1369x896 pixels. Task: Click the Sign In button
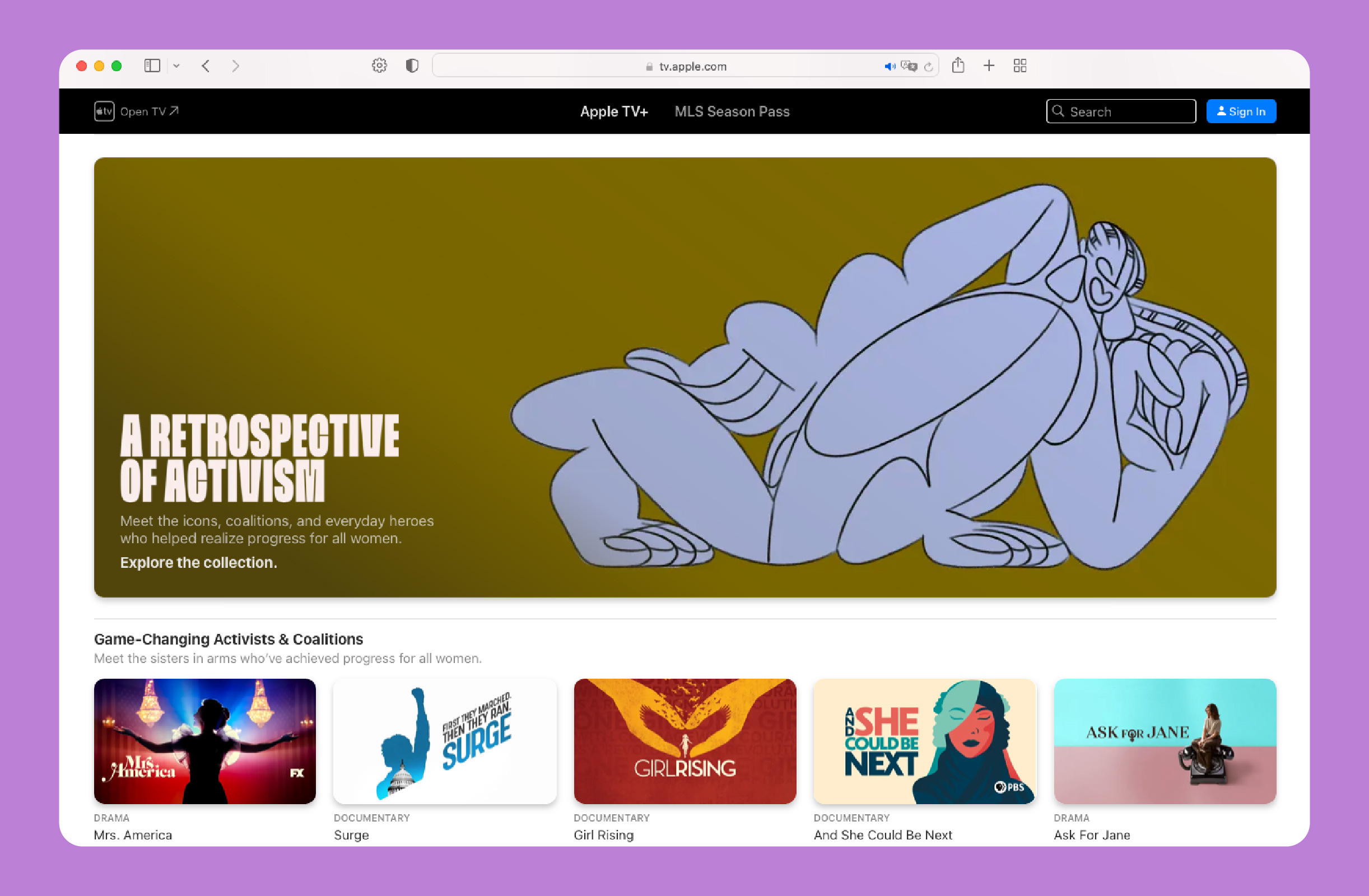1241,111
